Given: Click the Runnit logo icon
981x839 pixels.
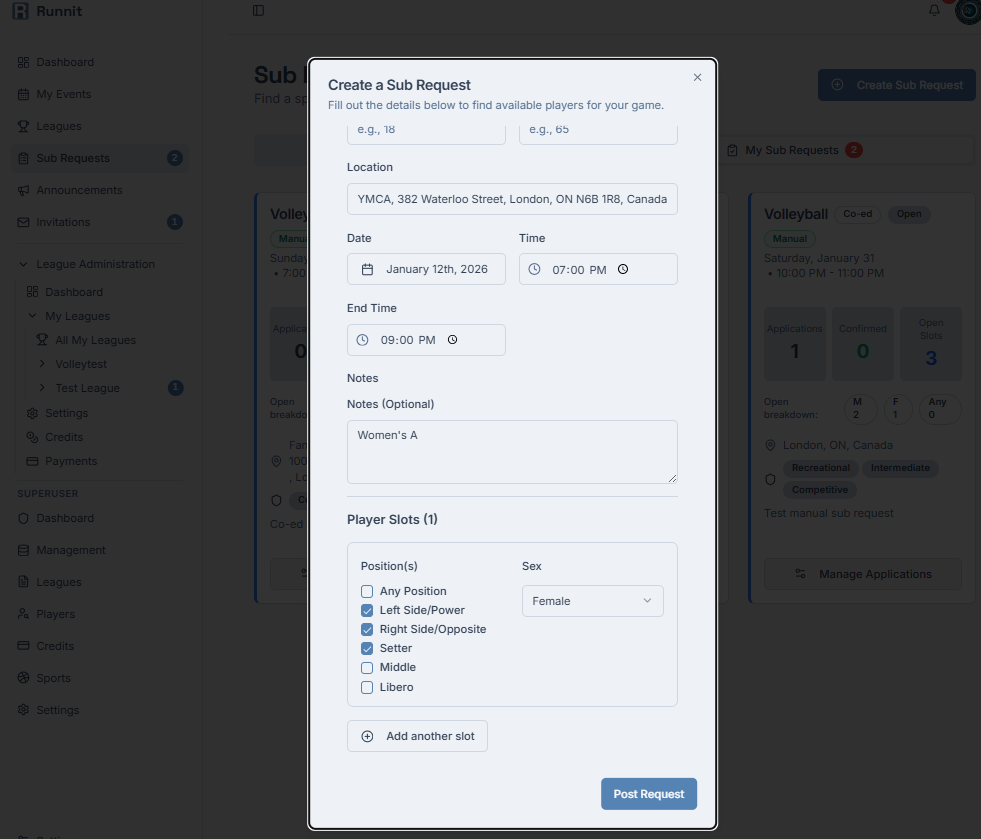Looking at the screenshot, I should coord(22,11).
